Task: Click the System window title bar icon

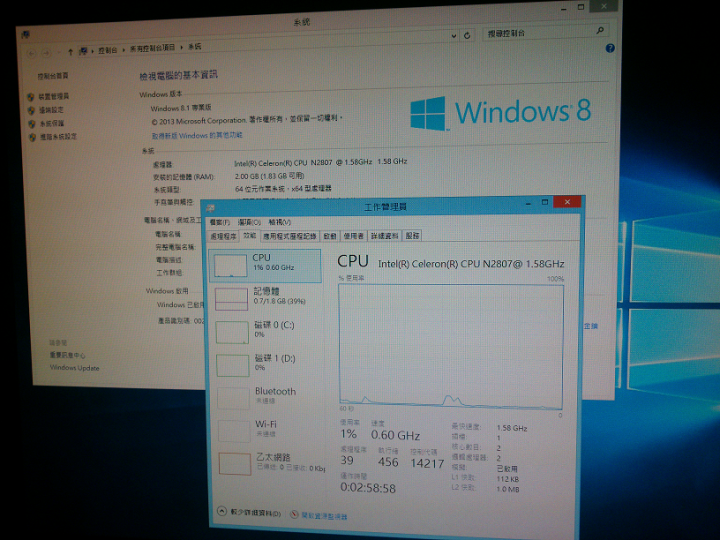Action: click(25, 34)
